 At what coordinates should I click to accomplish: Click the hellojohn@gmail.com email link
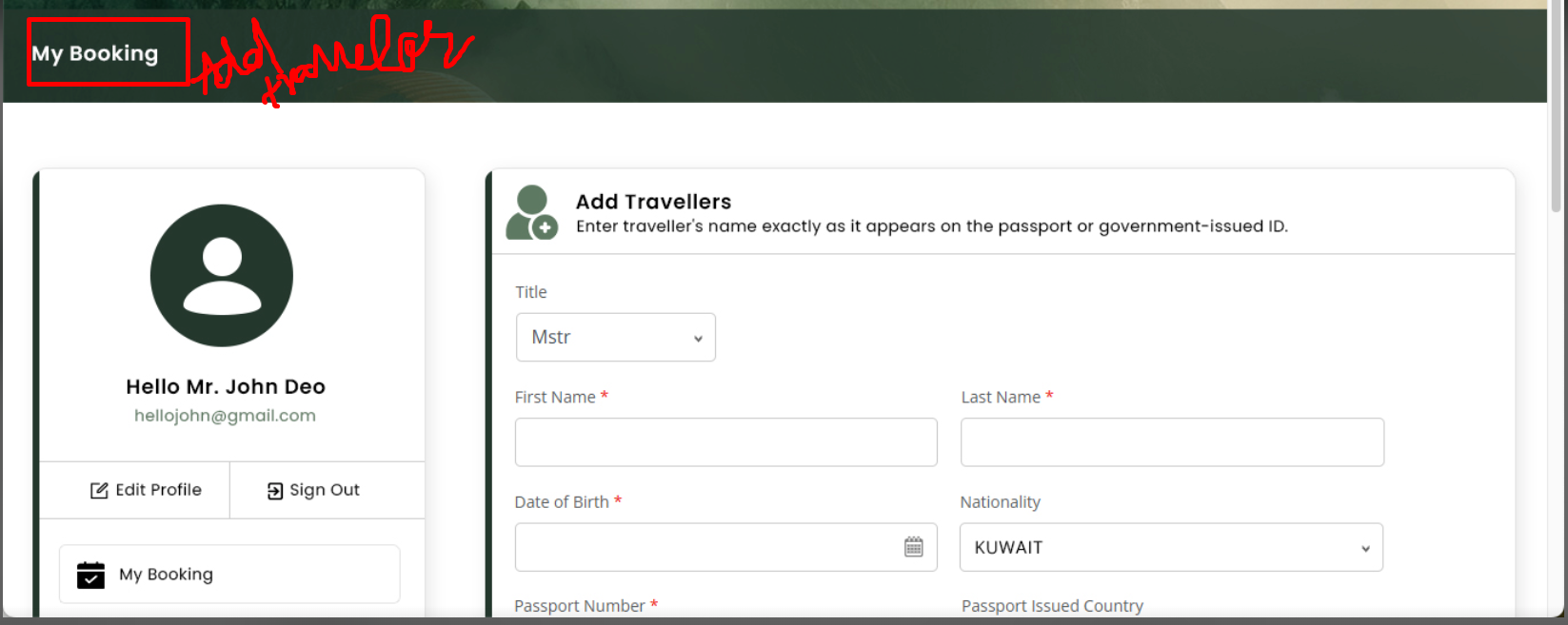[225, 416]
